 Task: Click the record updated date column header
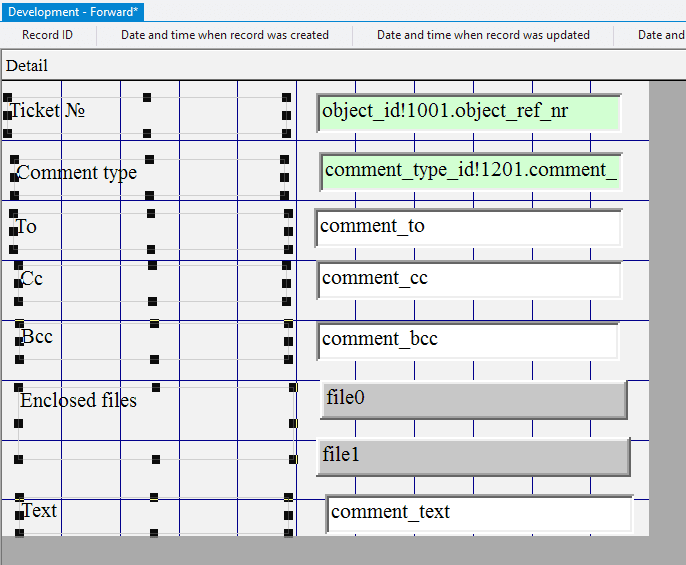(x=483, y=35)
